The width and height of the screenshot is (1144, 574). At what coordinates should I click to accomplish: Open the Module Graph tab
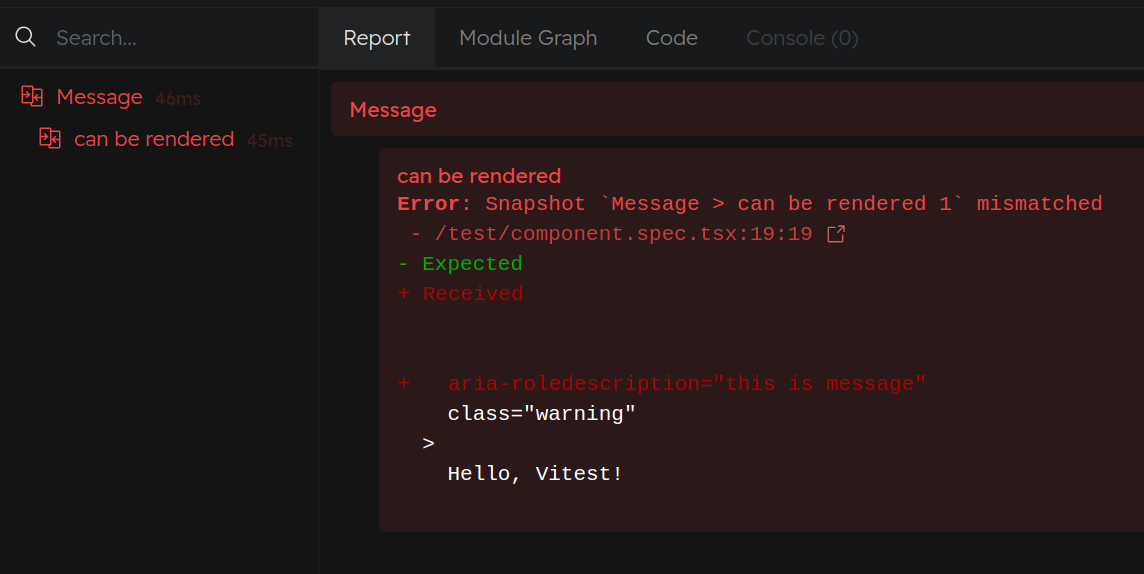point(528,38)
